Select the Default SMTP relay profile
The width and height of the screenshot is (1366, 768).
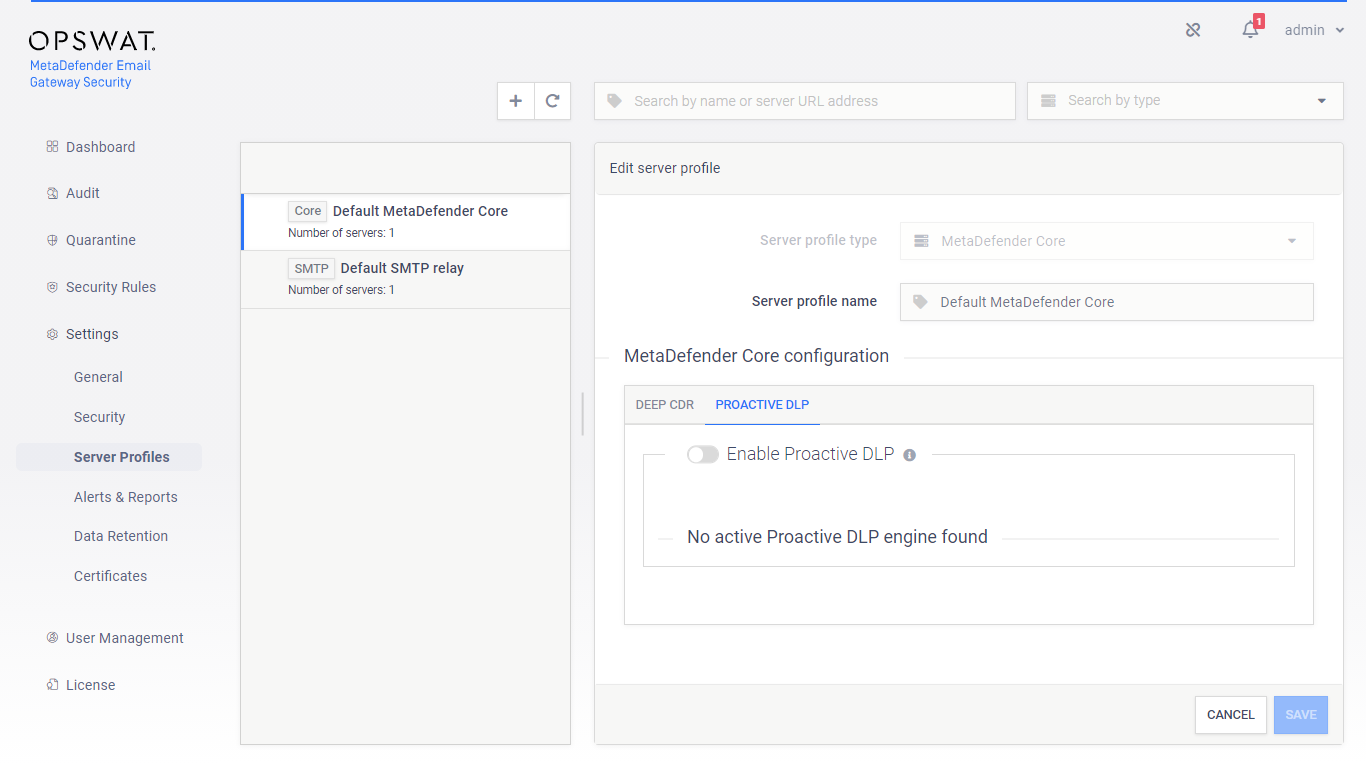tap(406, 280)
